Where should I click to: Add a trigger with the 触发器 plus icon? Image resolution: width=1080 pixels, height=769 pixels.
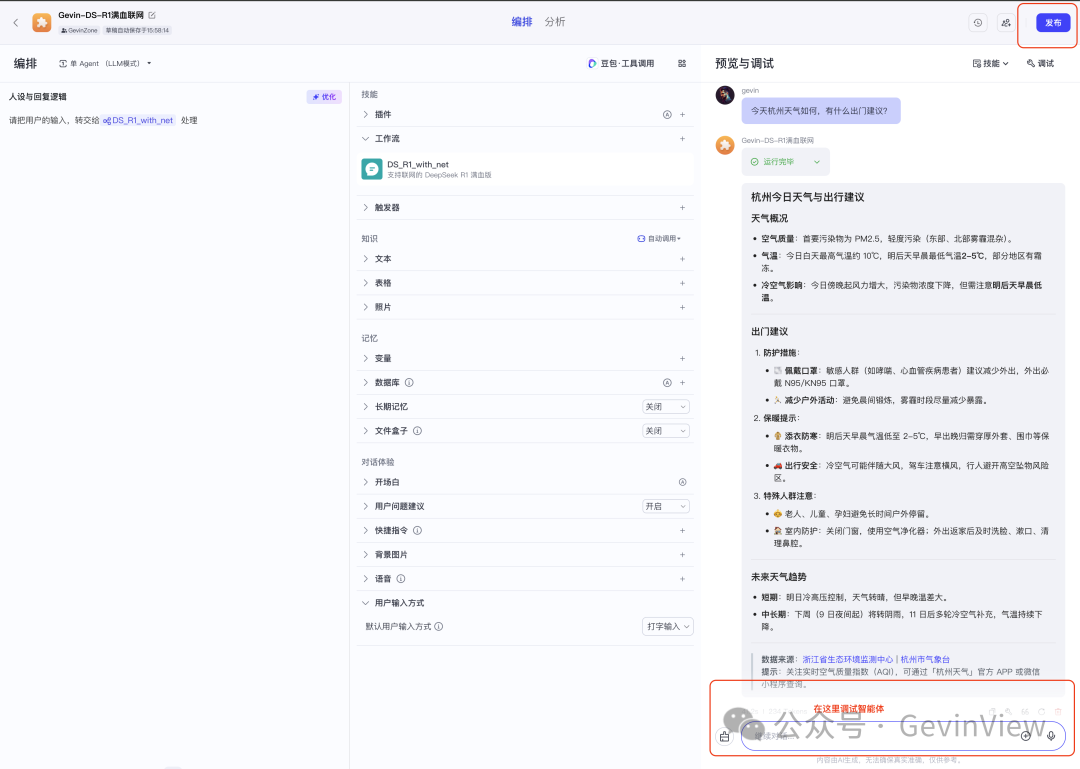(x=683, y=207)
